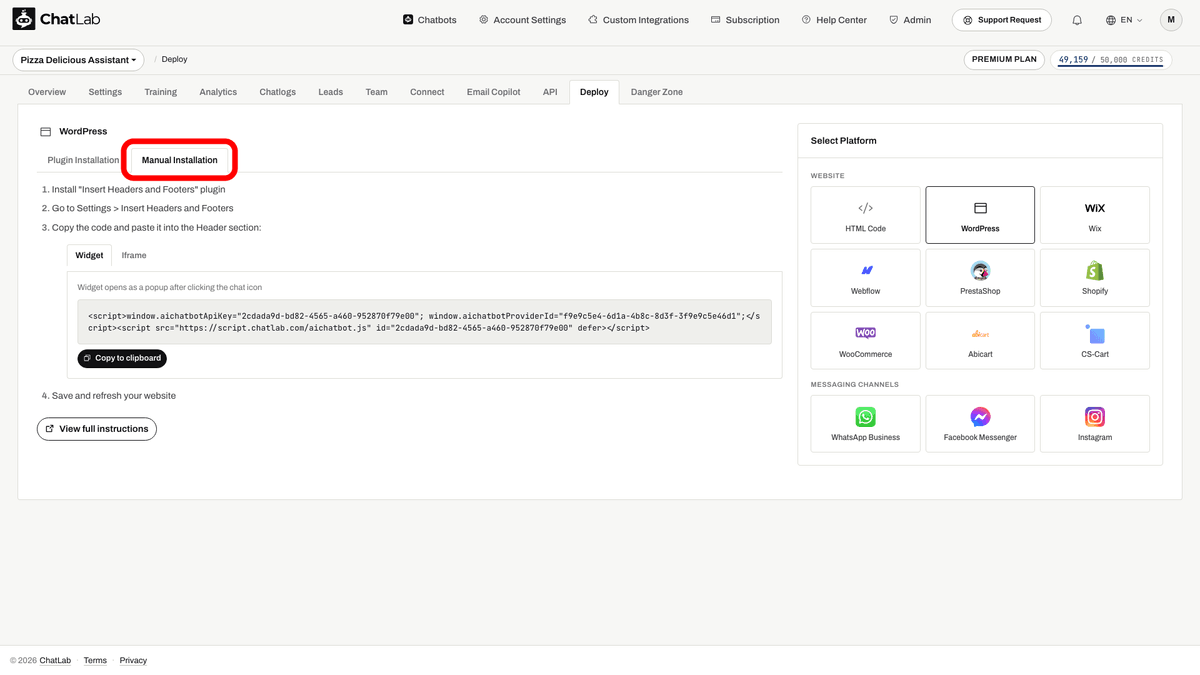Choose the WhatsApp Business channel icon
The image size is (1200, 675).
tap(865, 417)
